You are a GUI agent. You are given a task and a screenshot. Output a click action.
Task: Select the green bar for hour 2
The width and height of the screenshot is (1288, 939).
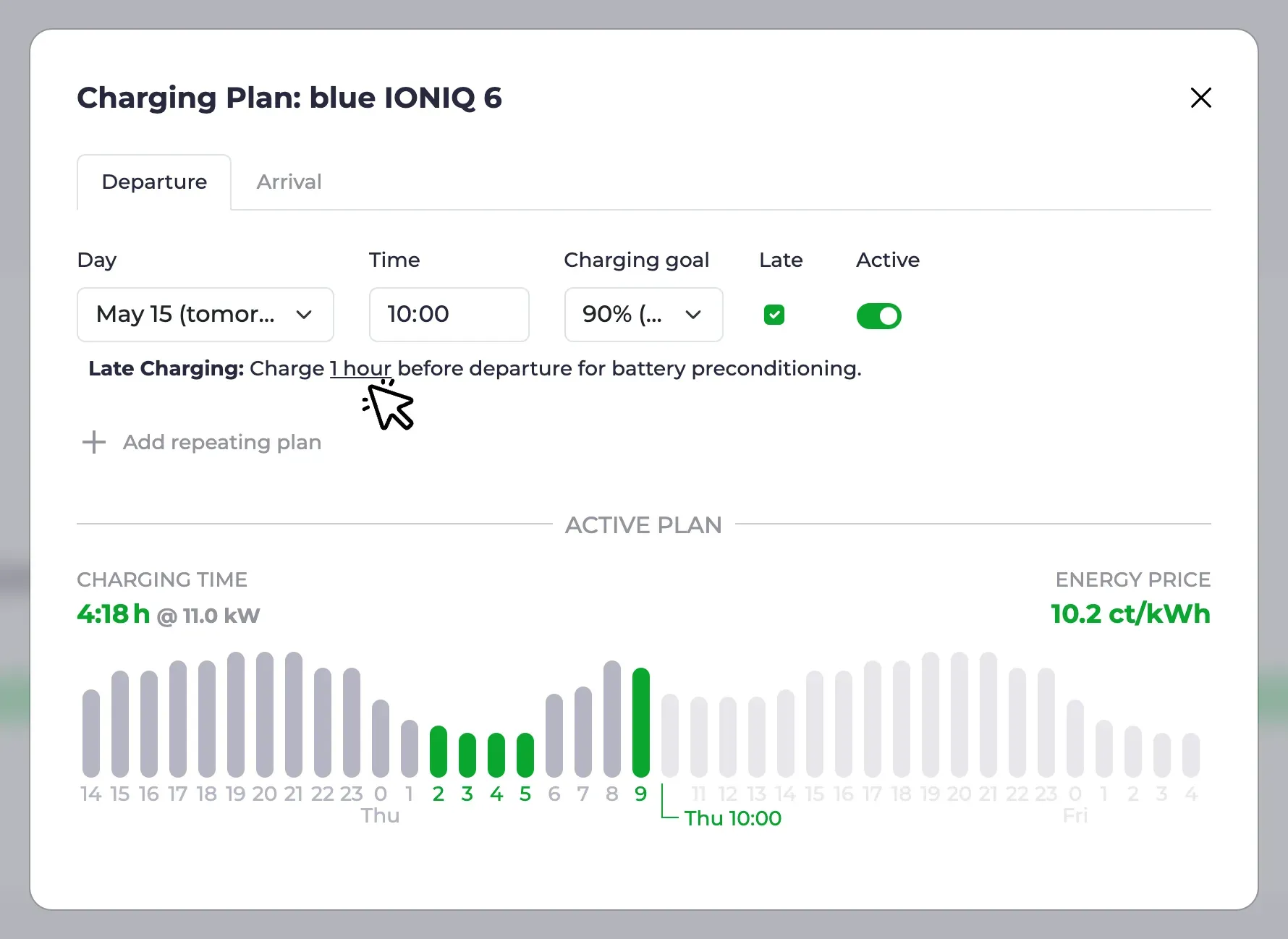(438, 751)
